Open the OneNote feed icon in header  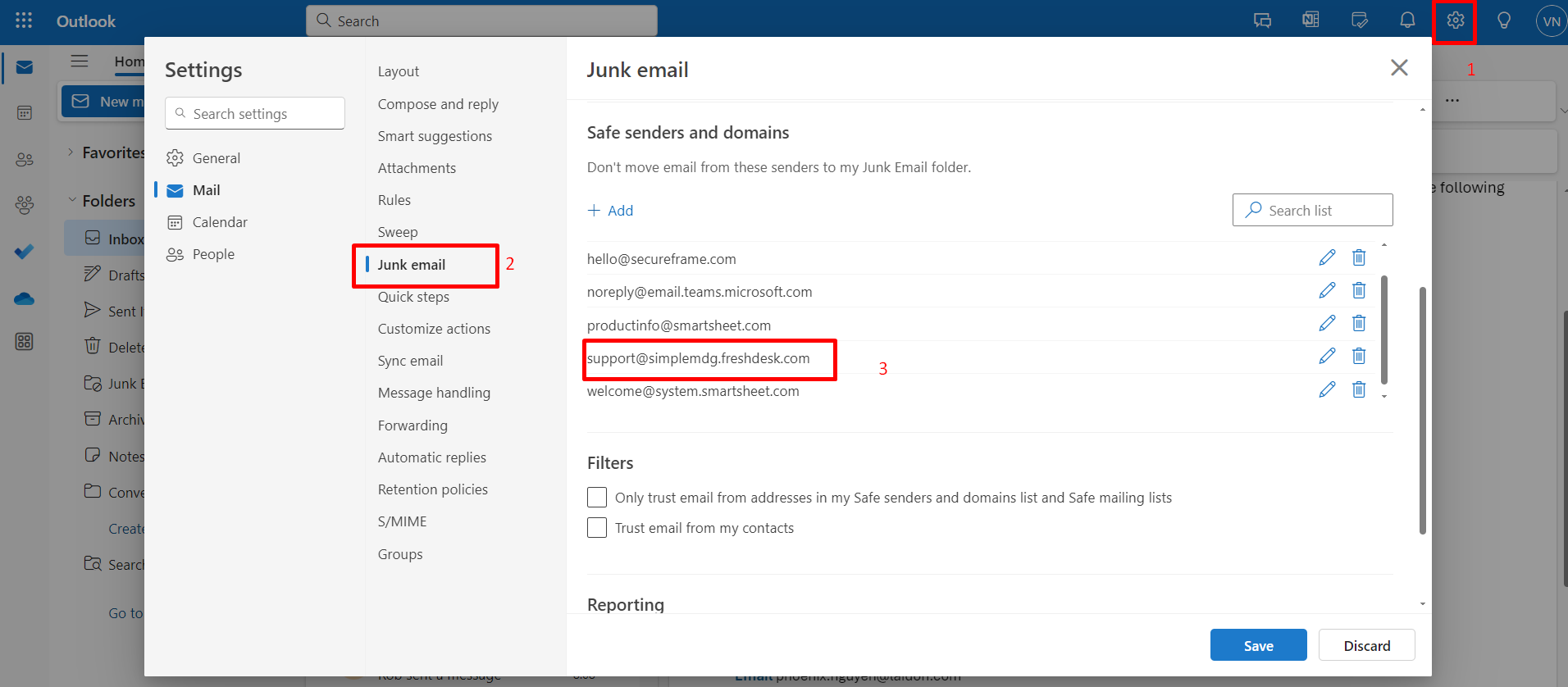point(1310,20)
